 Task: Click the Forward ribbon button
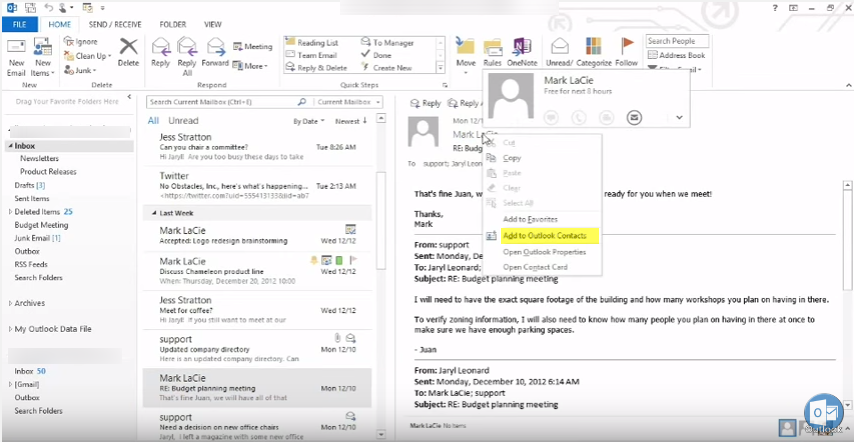215,52
